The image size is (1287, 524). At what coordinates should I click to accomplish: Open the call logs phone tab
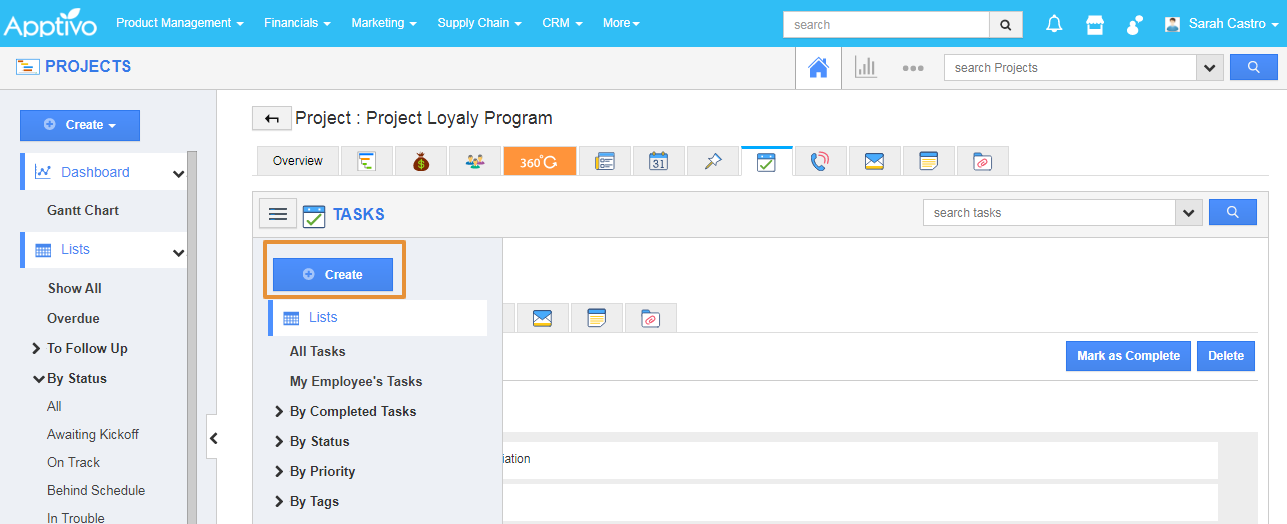(821, 161)
